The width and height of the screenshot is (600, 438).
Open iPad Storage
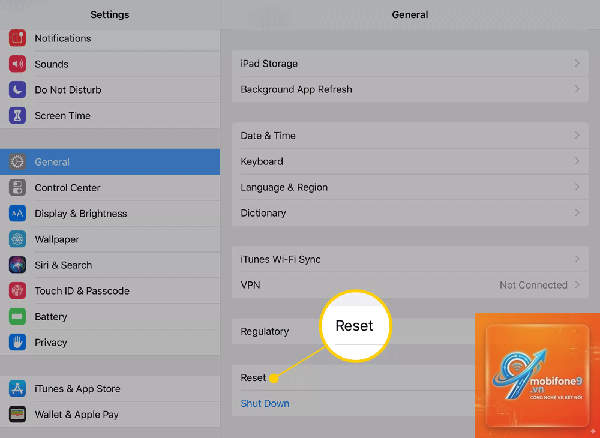tap(410, 64)
